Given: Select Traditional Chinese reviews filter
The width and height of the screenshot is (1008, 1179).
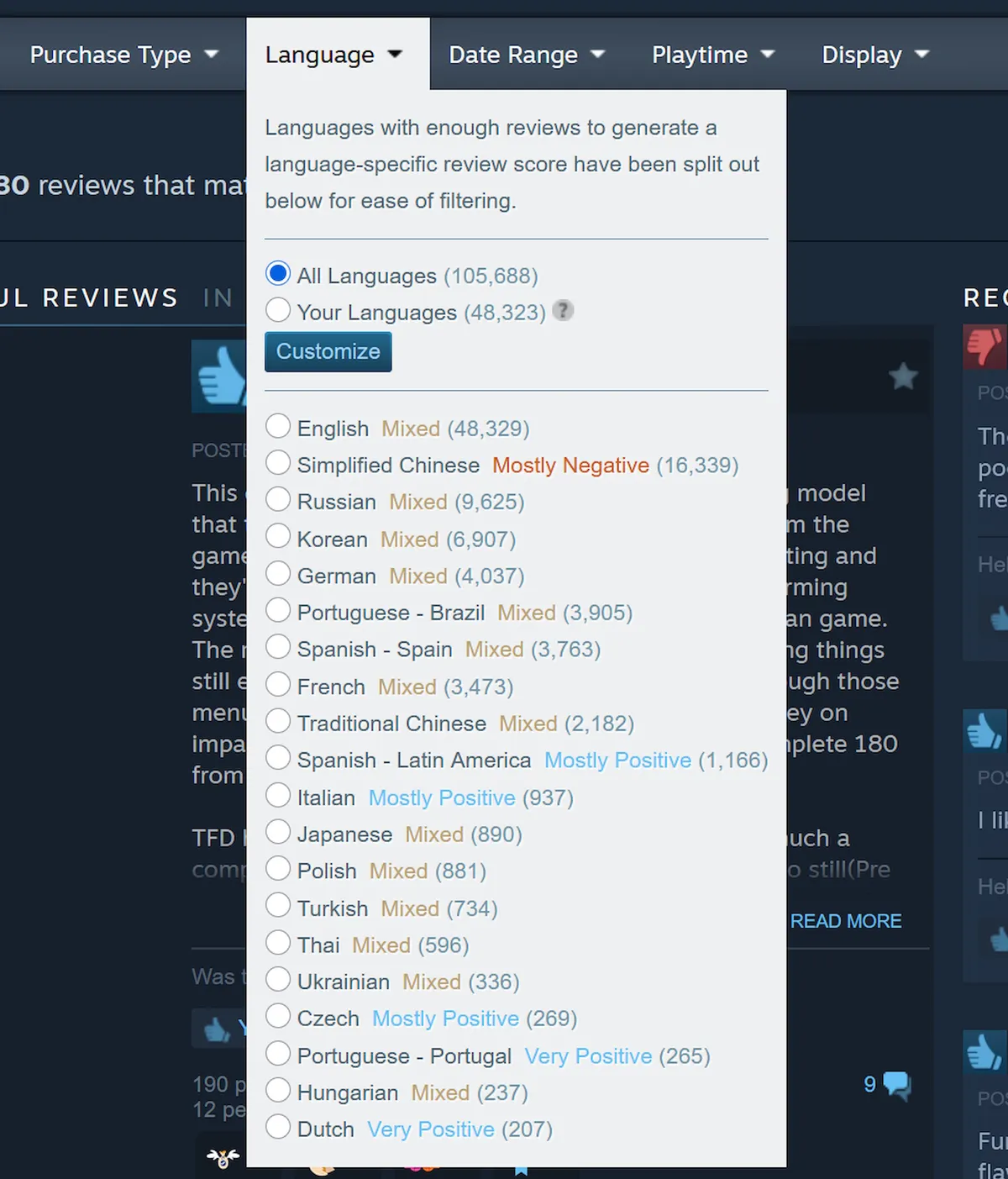Looking at the screenshot, I should click(278, 721).
